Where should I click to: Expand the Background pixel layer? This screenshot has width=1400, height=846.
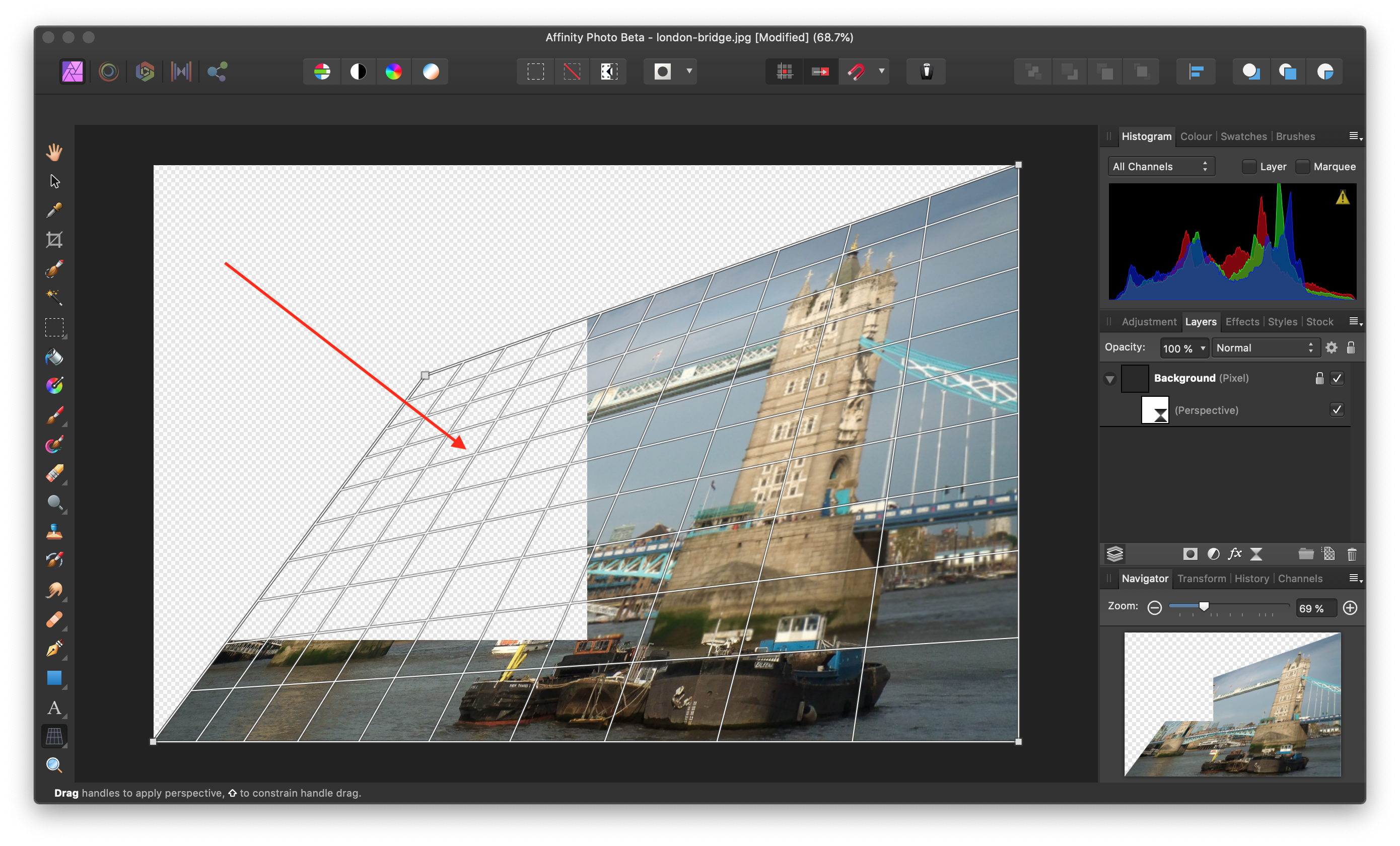1110,378
